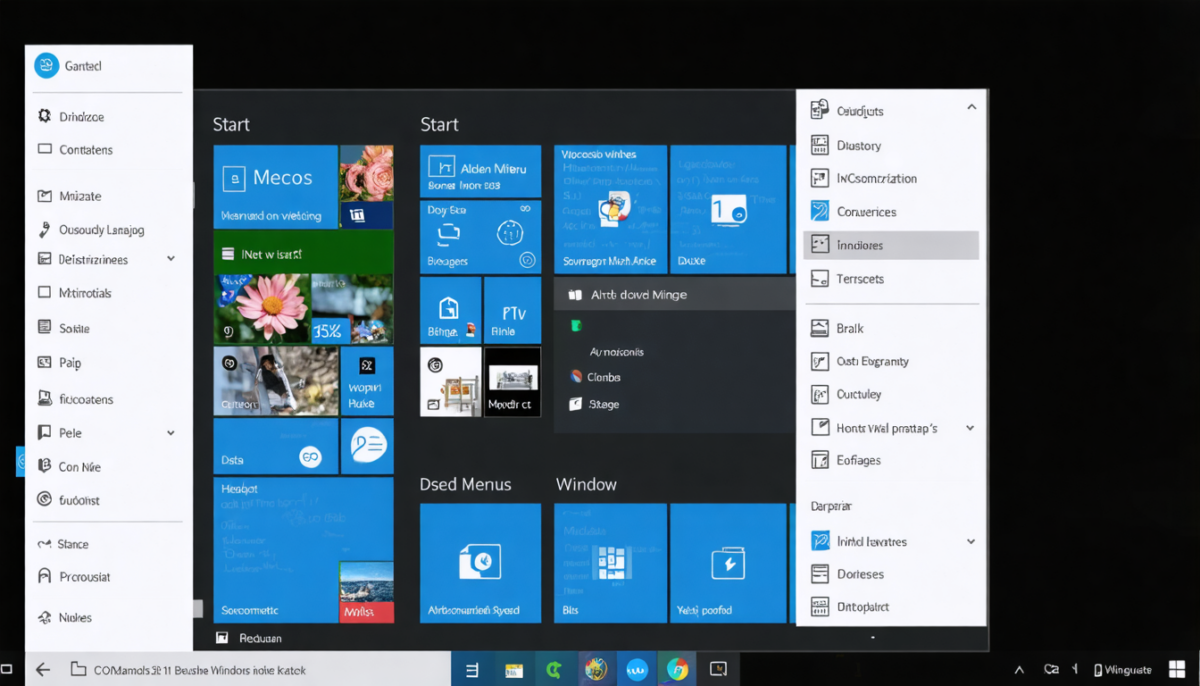This screenshot has height=686, width=1200.
Task: Open the PTv Binie tile
Action: click(512, 310)
